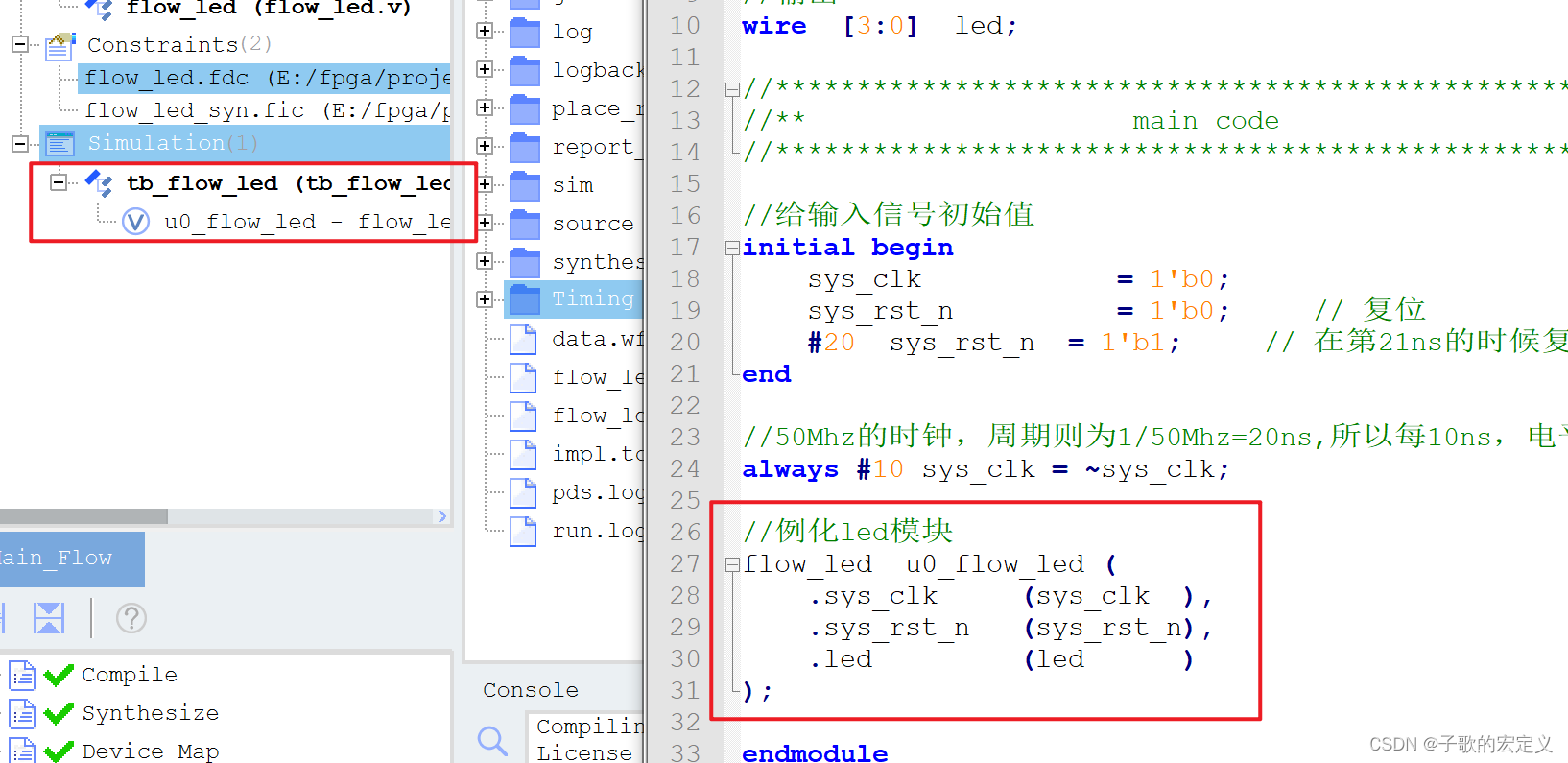Viewport: 1568px width, 763px height.
Task: Click the Synthesize report document icon
Action: (x=22, y=714)
